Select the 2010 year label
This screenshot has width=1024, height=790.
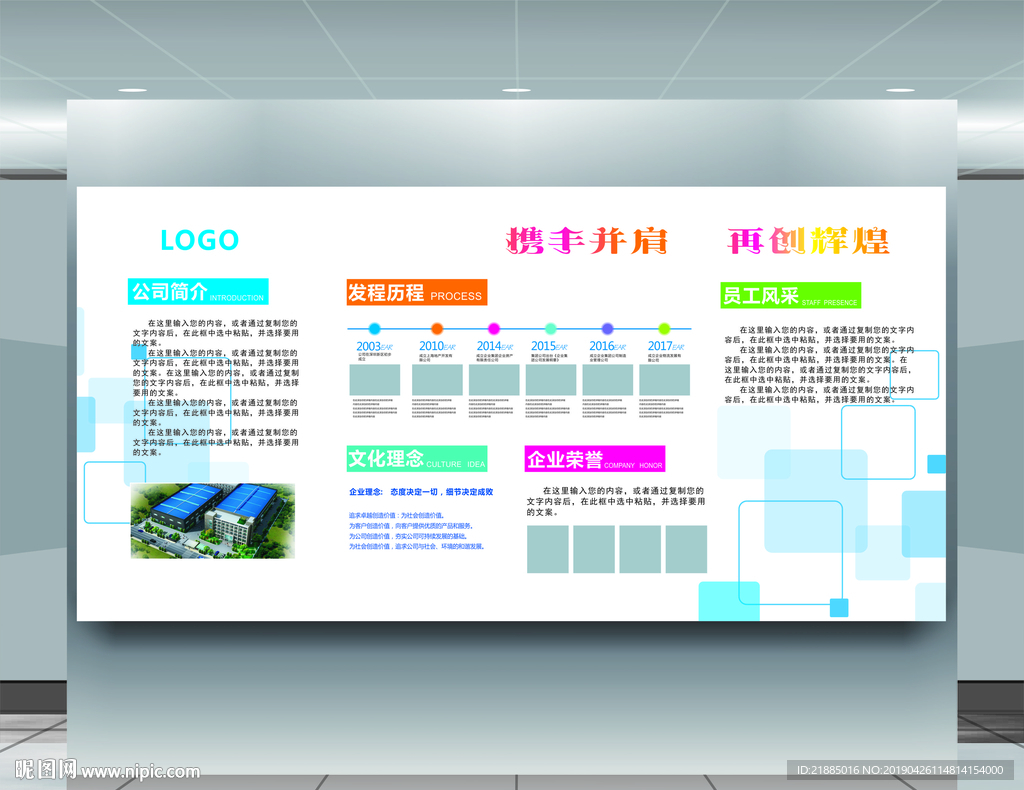[437, 346]
